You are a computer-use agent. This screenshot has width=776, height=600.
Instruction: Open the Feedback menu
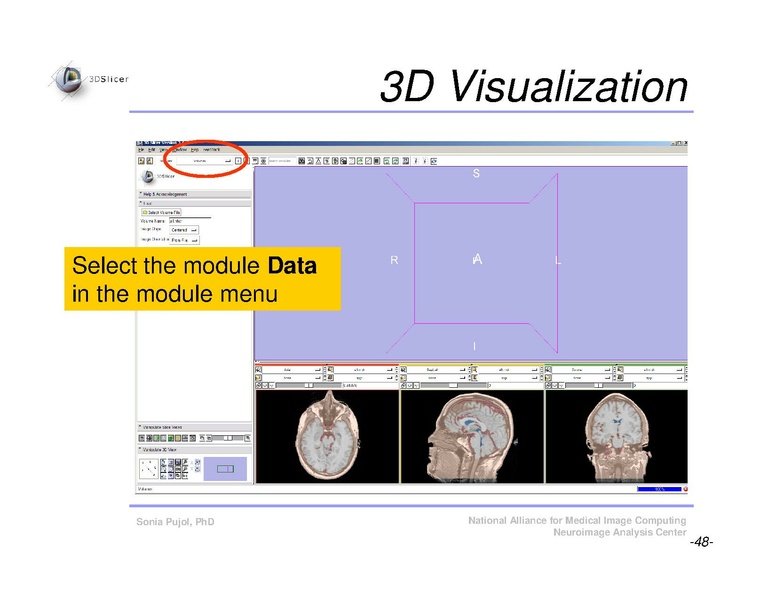point(211,150)
